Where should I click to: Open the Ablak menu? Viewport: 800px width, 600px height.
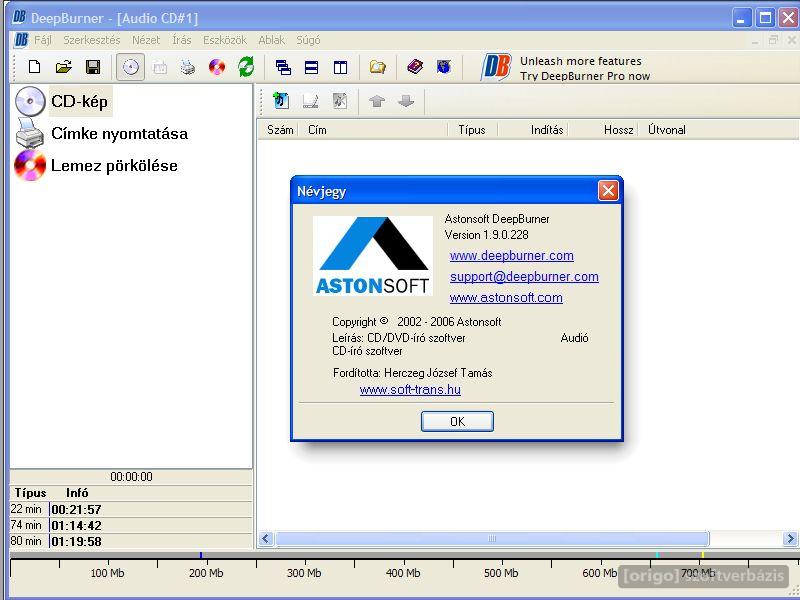[x=271, y=40]
